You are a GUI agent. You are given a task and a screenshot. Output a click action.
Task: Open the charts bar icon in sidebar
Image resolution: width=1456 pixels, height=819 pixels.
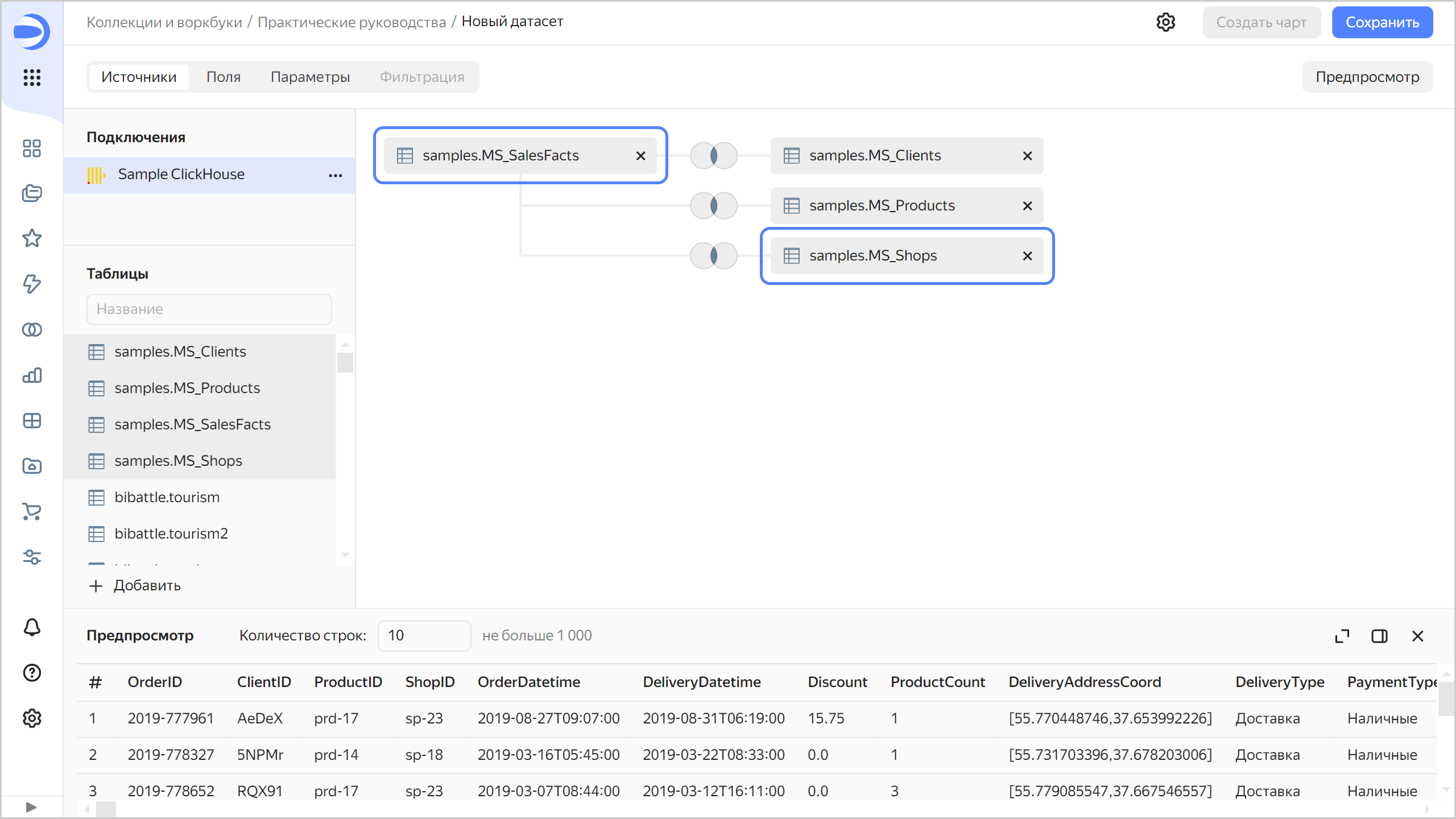[32, 375]
